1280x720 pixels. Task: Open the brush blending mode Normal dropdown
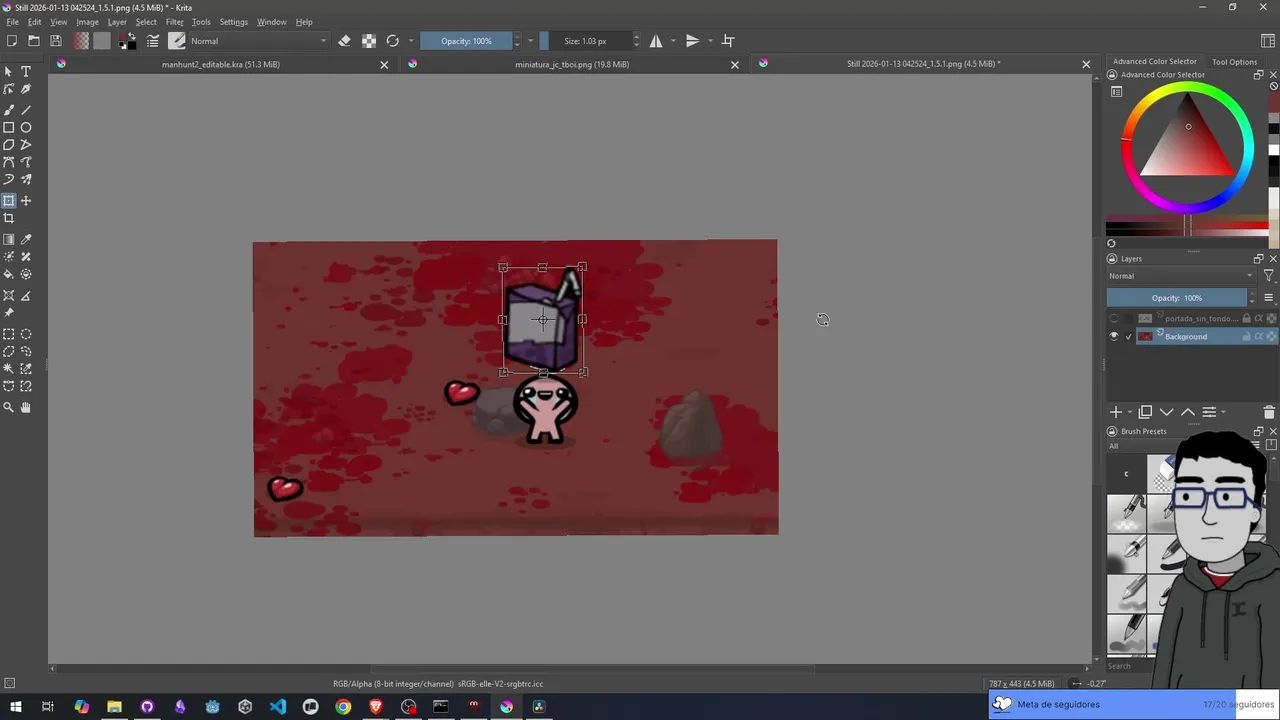[258, 41]
